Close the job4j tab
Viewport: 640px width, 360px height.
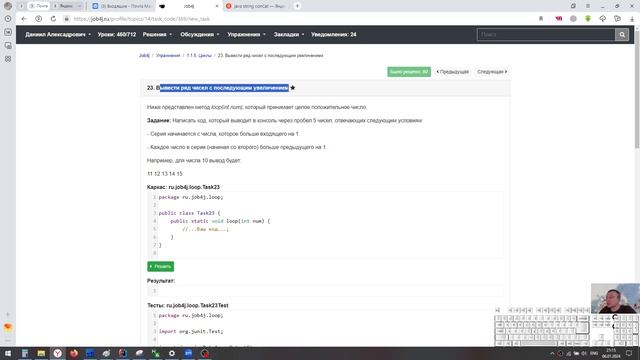click(x=216, y=6)
